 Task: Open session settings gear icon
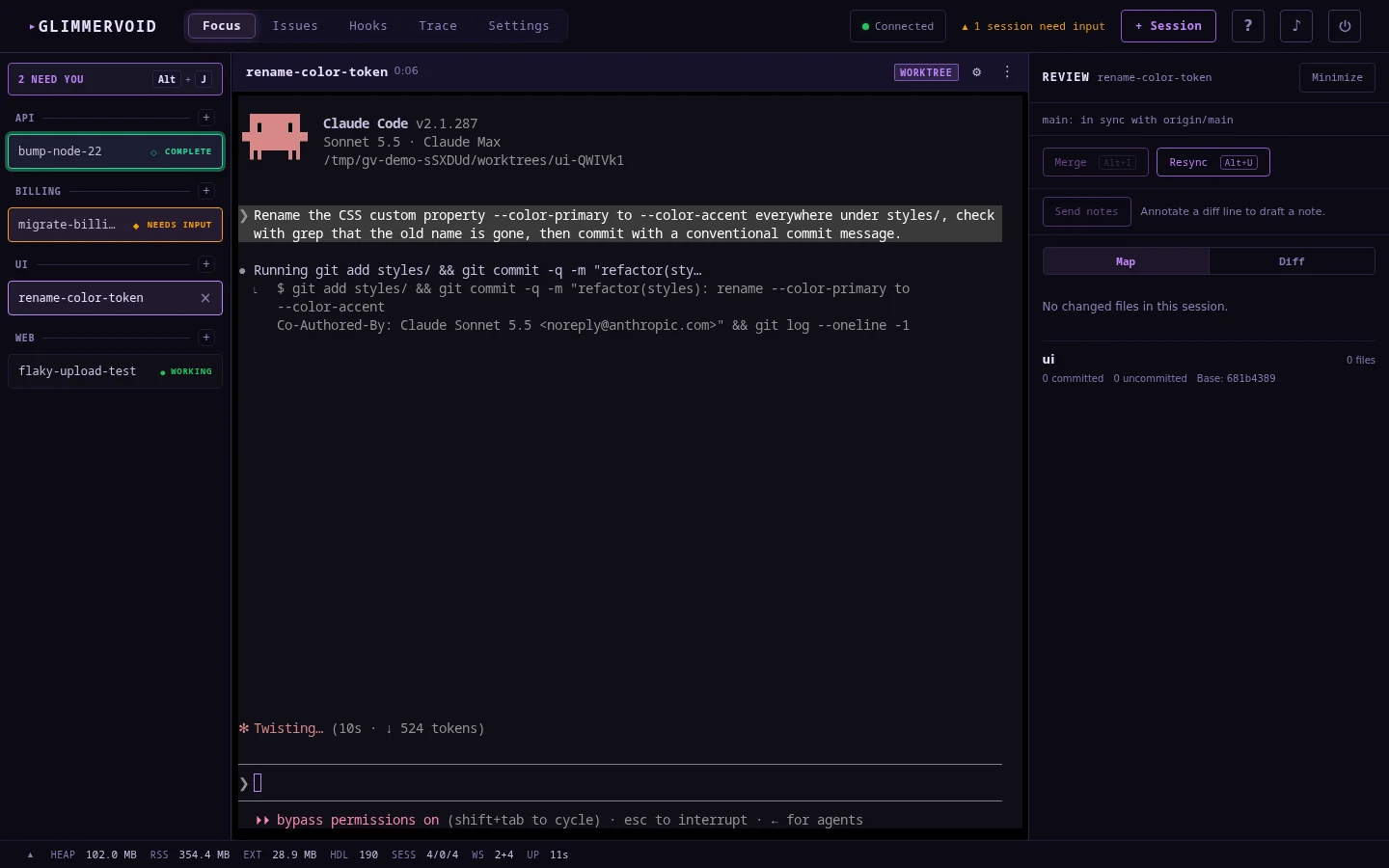(x=977, y=72)
